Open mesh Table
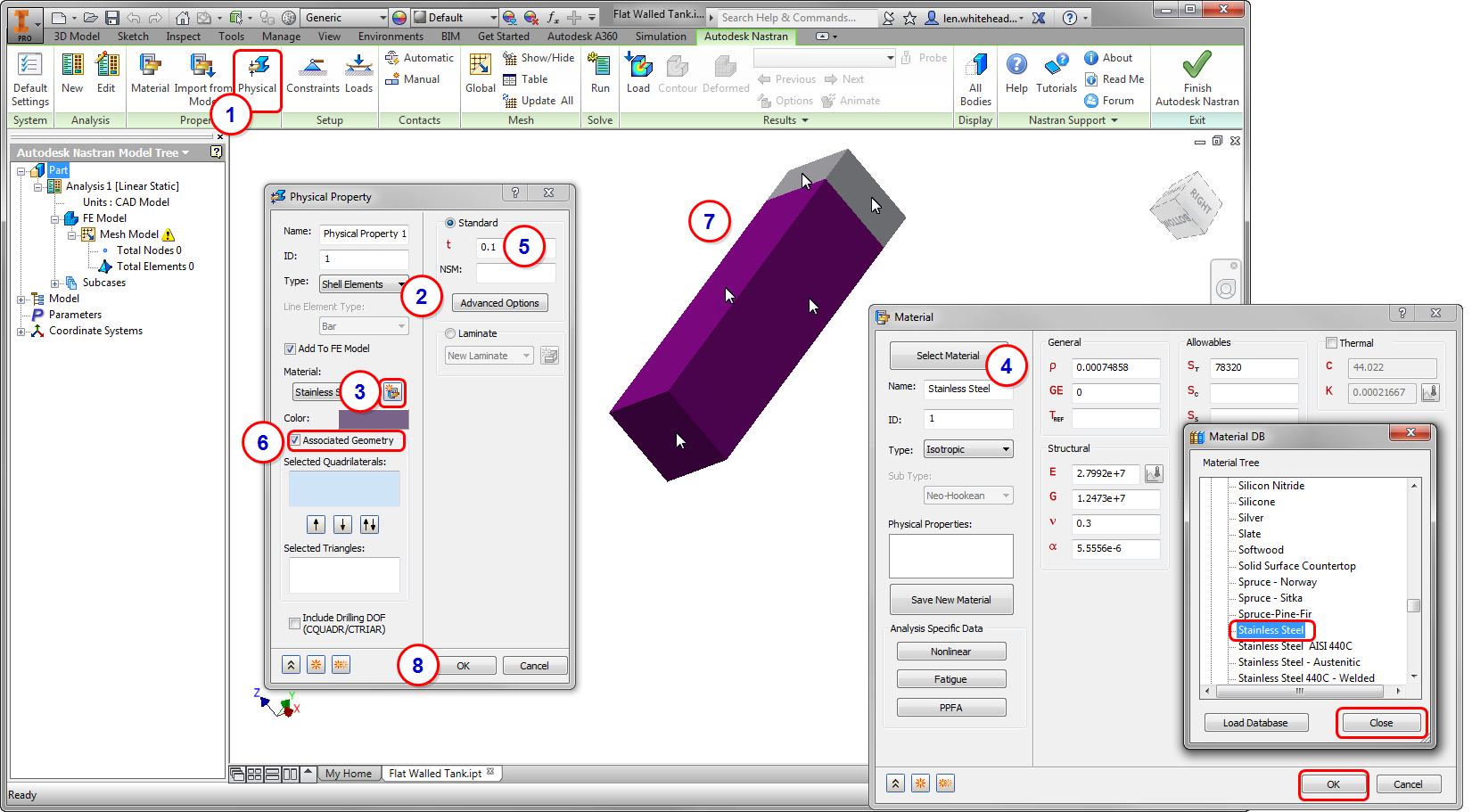 (525, 79)
